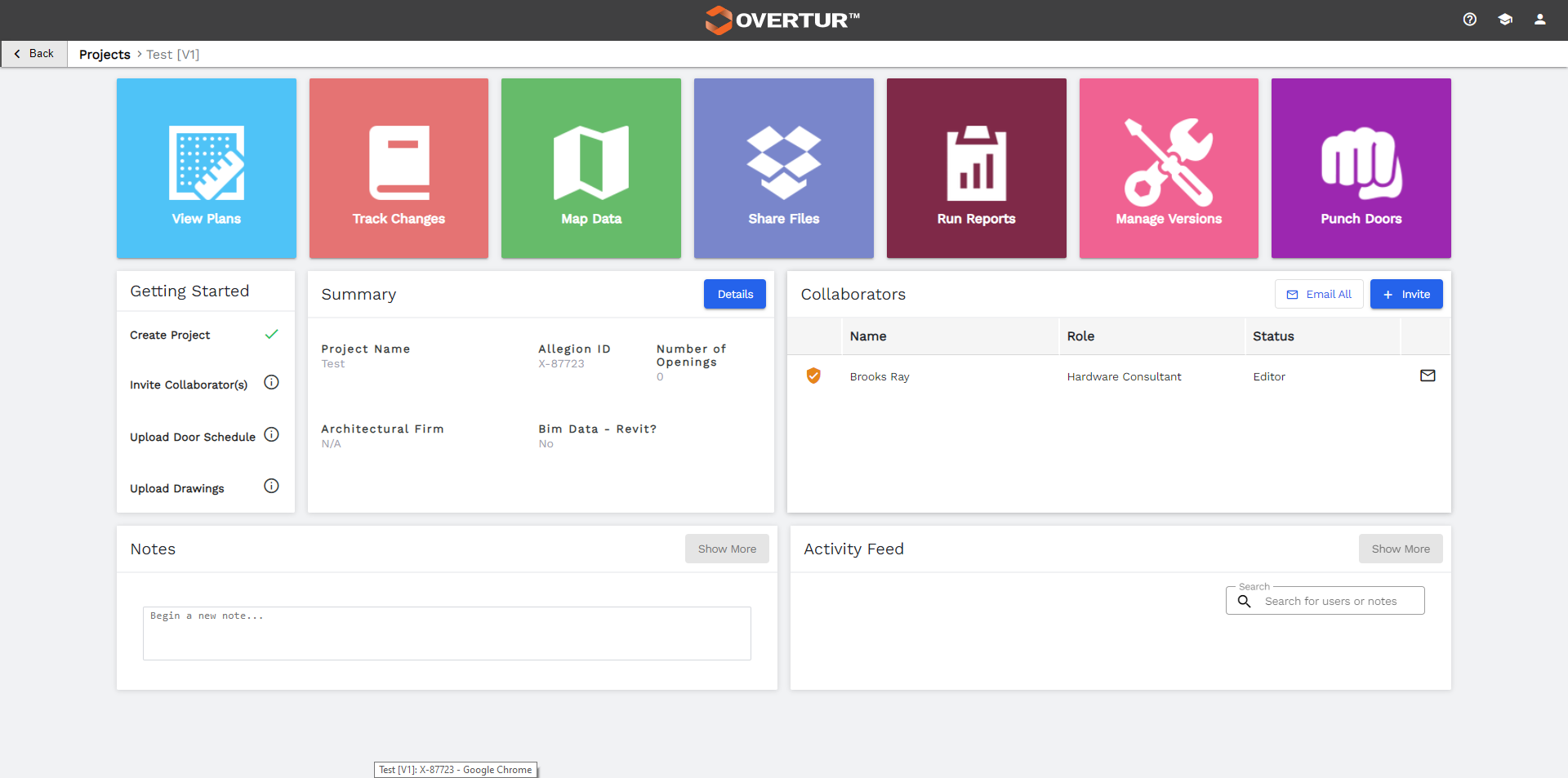
Task: Click info icon beside Upload Door Schedule
Action: point(272,434)
